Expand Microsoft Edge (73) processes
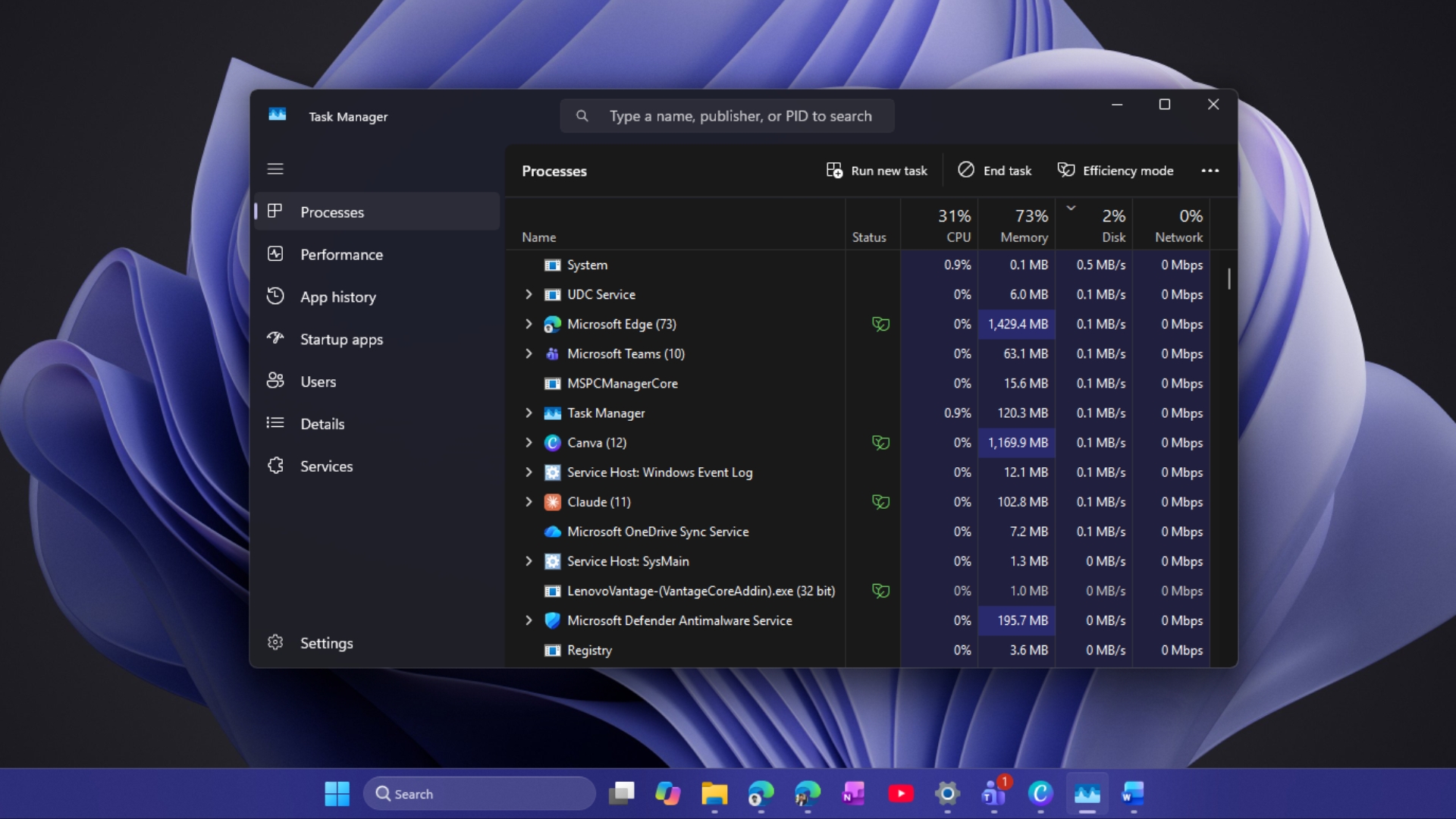 tap(529, 324)
